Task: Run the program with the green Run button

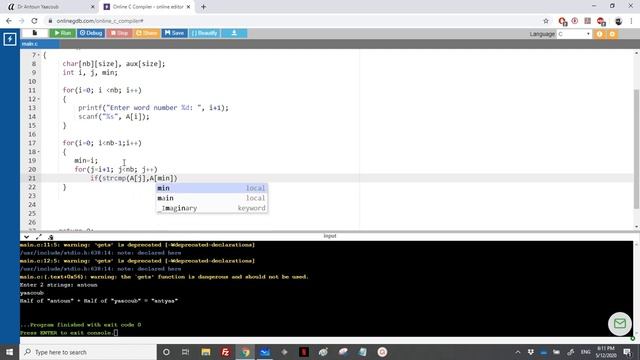Action: 62,33
